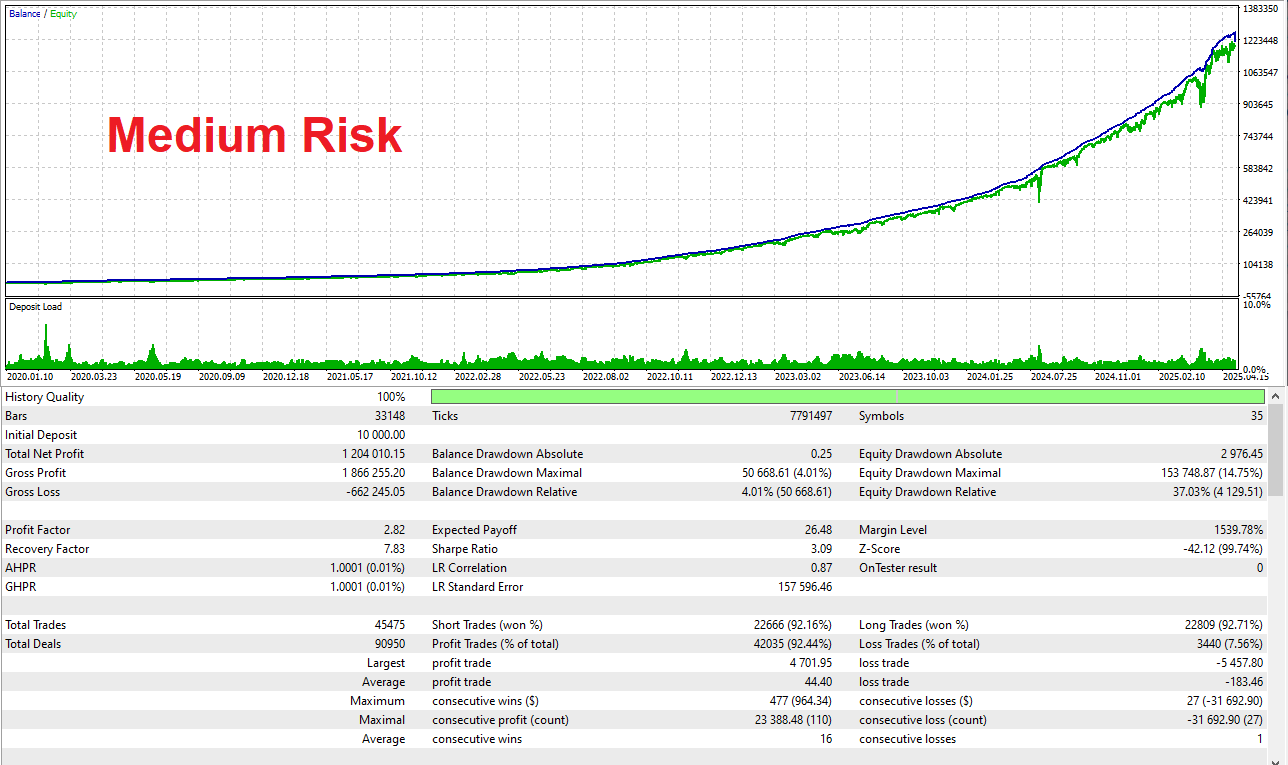The image size is (1288, 765).
Task: Click the Deposit Load chart title
Action: tap(35, 307)
